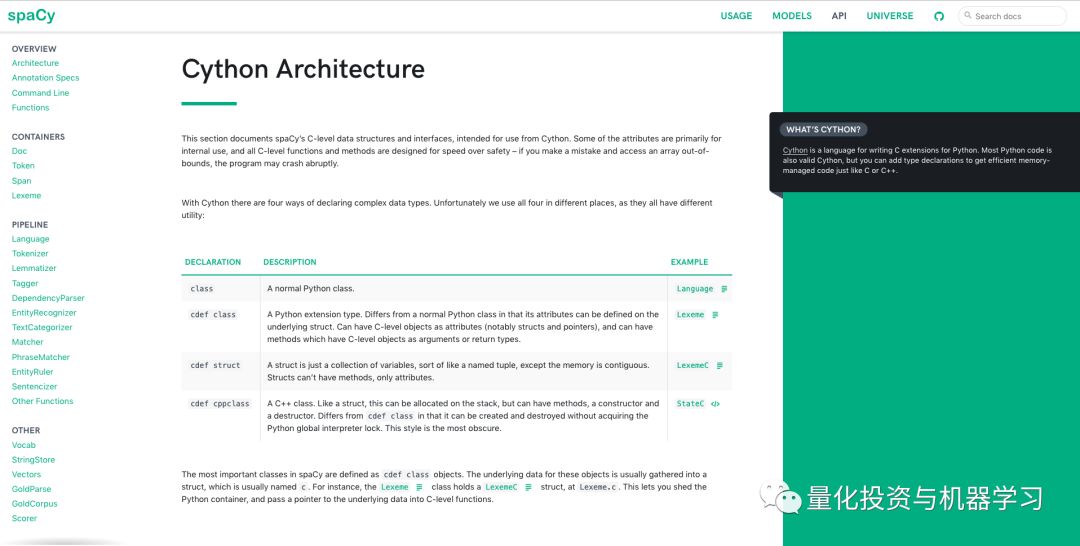The image size is (1080, 546).
Task: Open Vectors page in sidebar
Action: pos(26,474)
